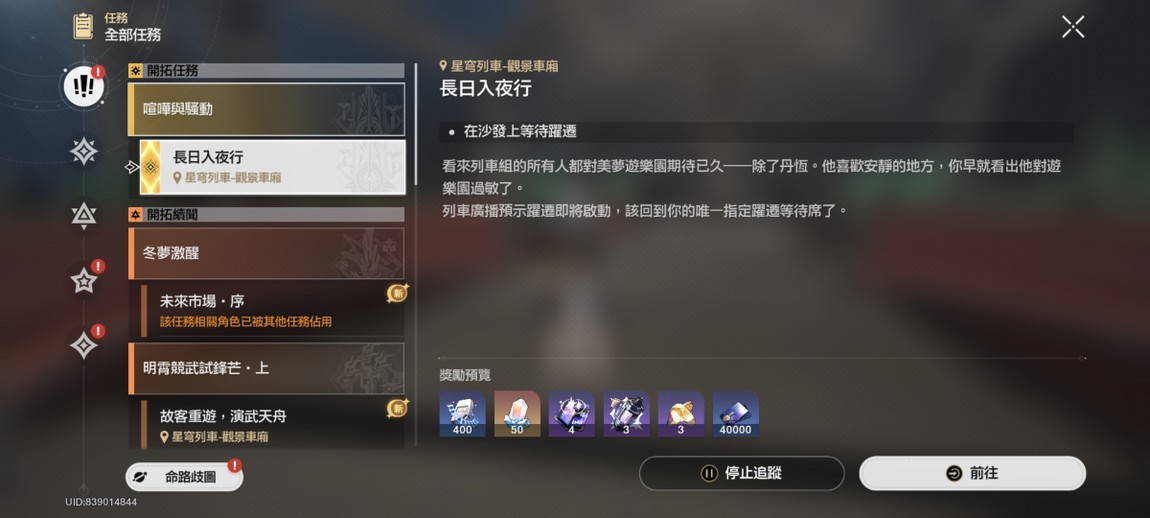
Task: Click the 40000 credit reward icon
Action: click(736, 414)
